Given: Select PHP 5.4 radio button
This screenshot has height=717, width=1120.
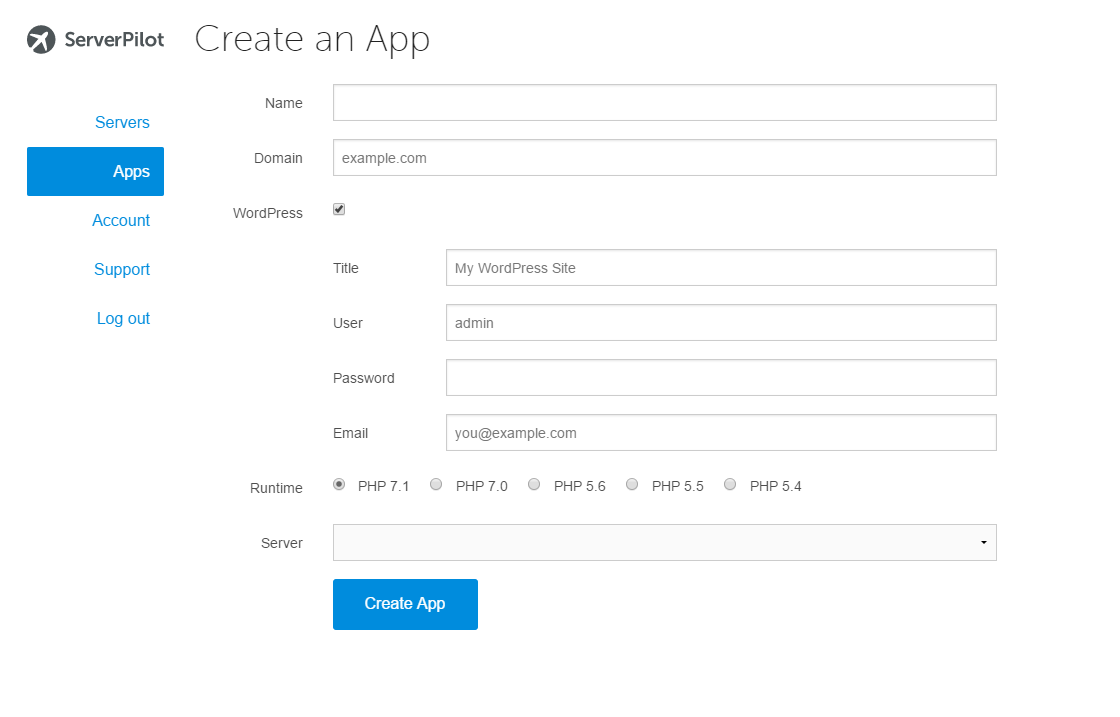Looking at the screenshot, I should [x=730, y=485].
